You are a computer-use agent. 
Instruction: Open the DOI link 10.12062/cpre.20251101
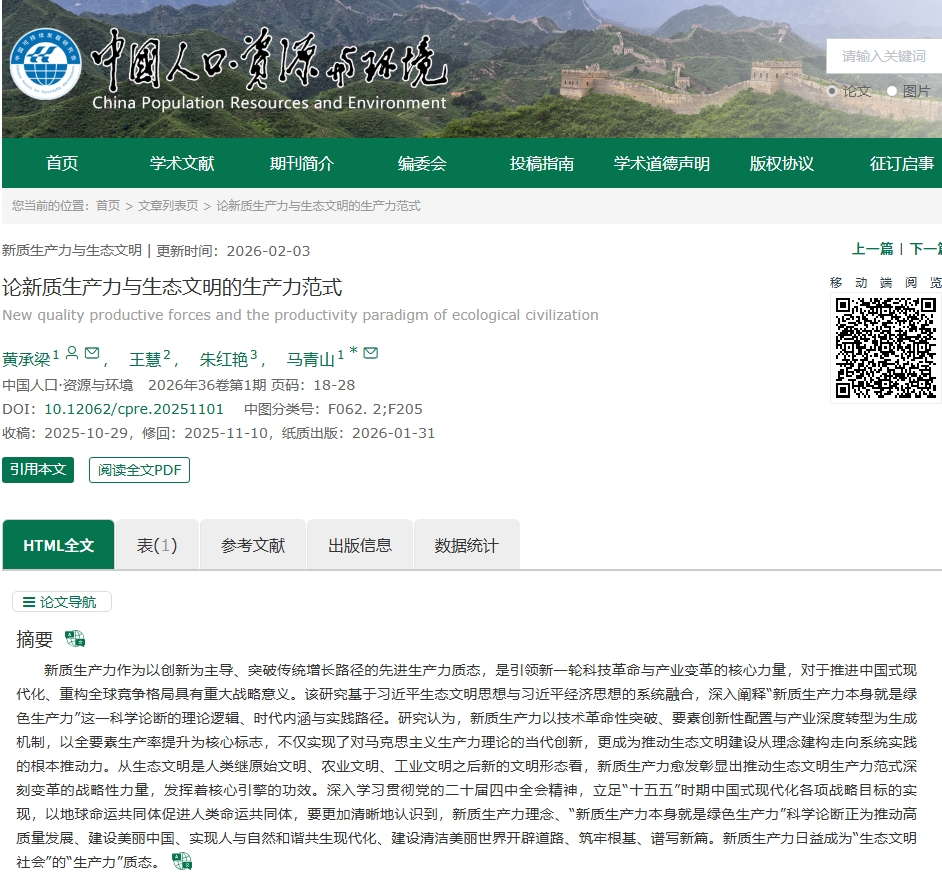click(x=134, y=409)
